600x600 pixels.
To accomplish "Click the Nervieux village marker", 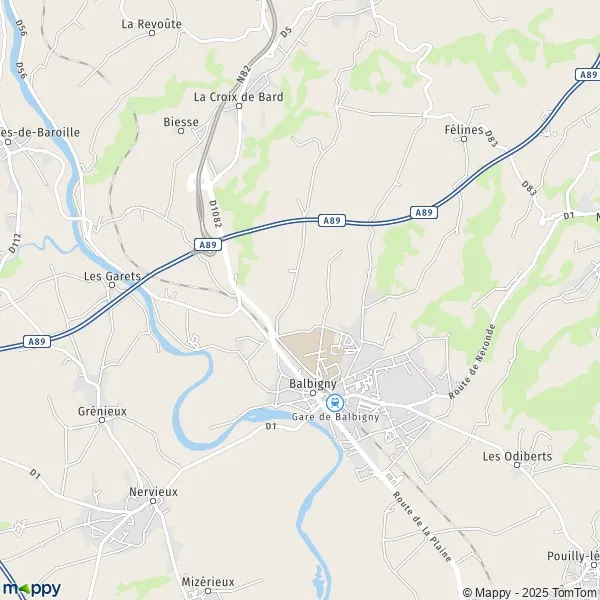I will 153,501.
